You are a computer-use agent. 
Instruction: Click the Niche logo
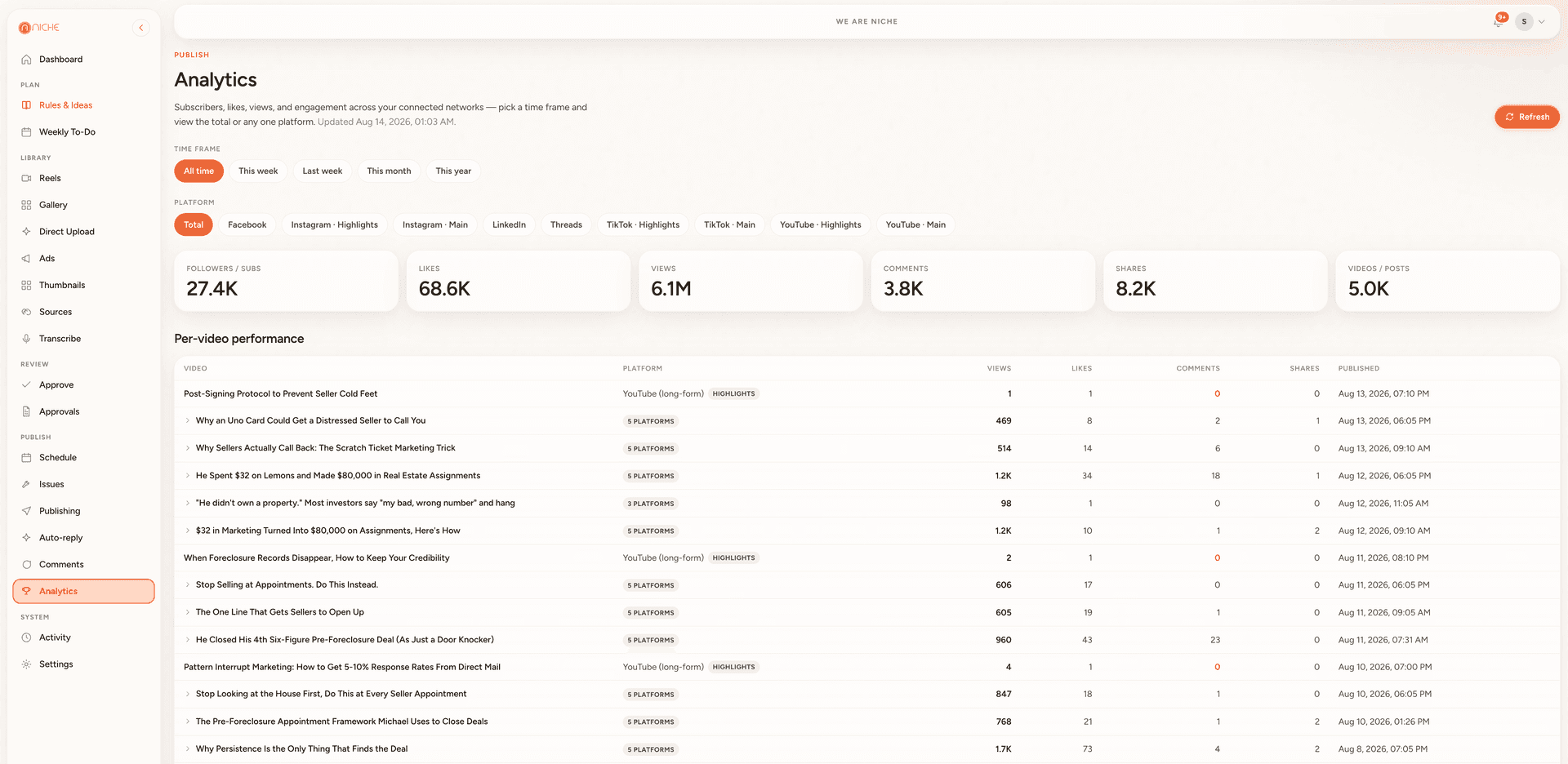point(39,28)
